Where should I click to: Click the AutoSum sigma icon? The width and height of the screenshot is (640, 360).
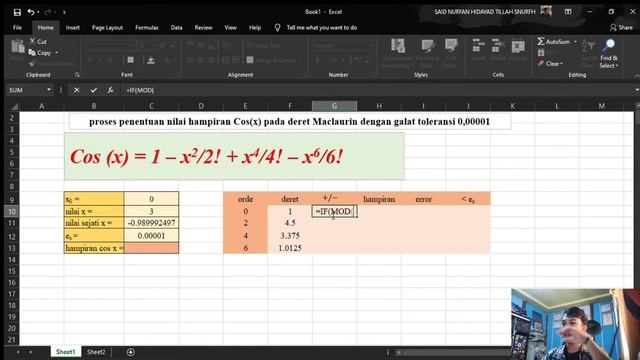[541, 41]
